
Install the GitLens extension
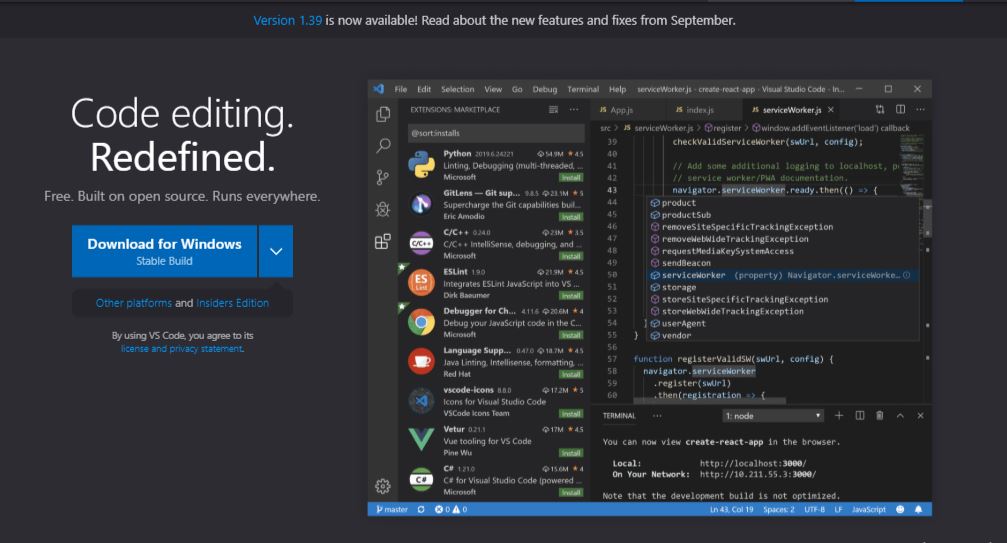point(571,217)
